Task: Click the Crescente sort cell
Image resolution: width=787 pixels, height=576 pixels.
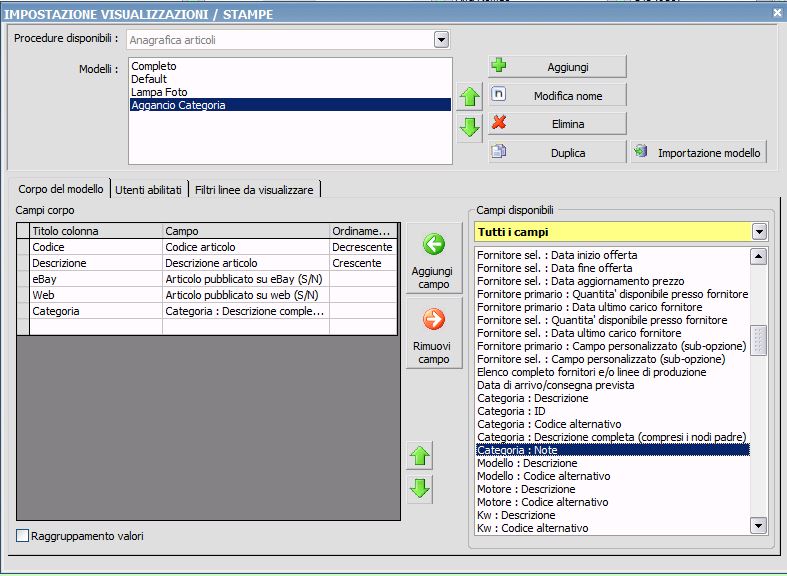Action: point(363,263)
